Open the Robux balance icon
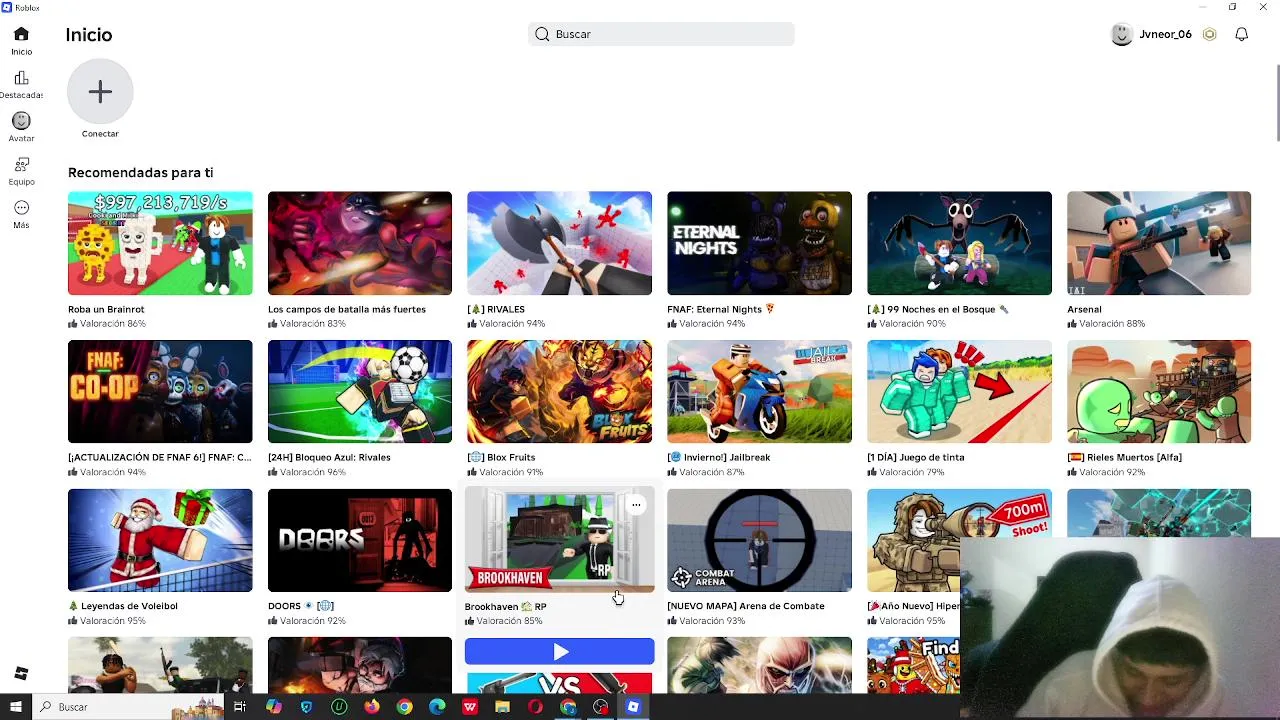1280x720 pixels. pyautogui.click(x=1209, y=34)
